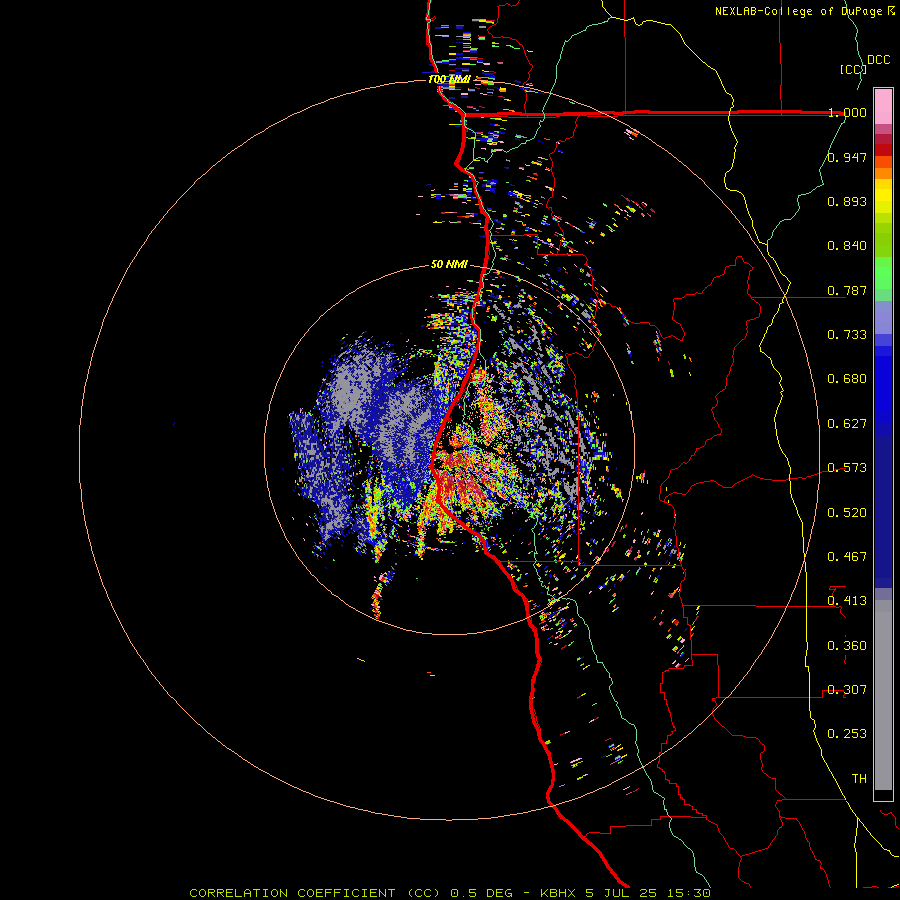This screenshot has width=900, height=900.
Task: Select the 1.000 legend value
Action: (x=847, y=112)
